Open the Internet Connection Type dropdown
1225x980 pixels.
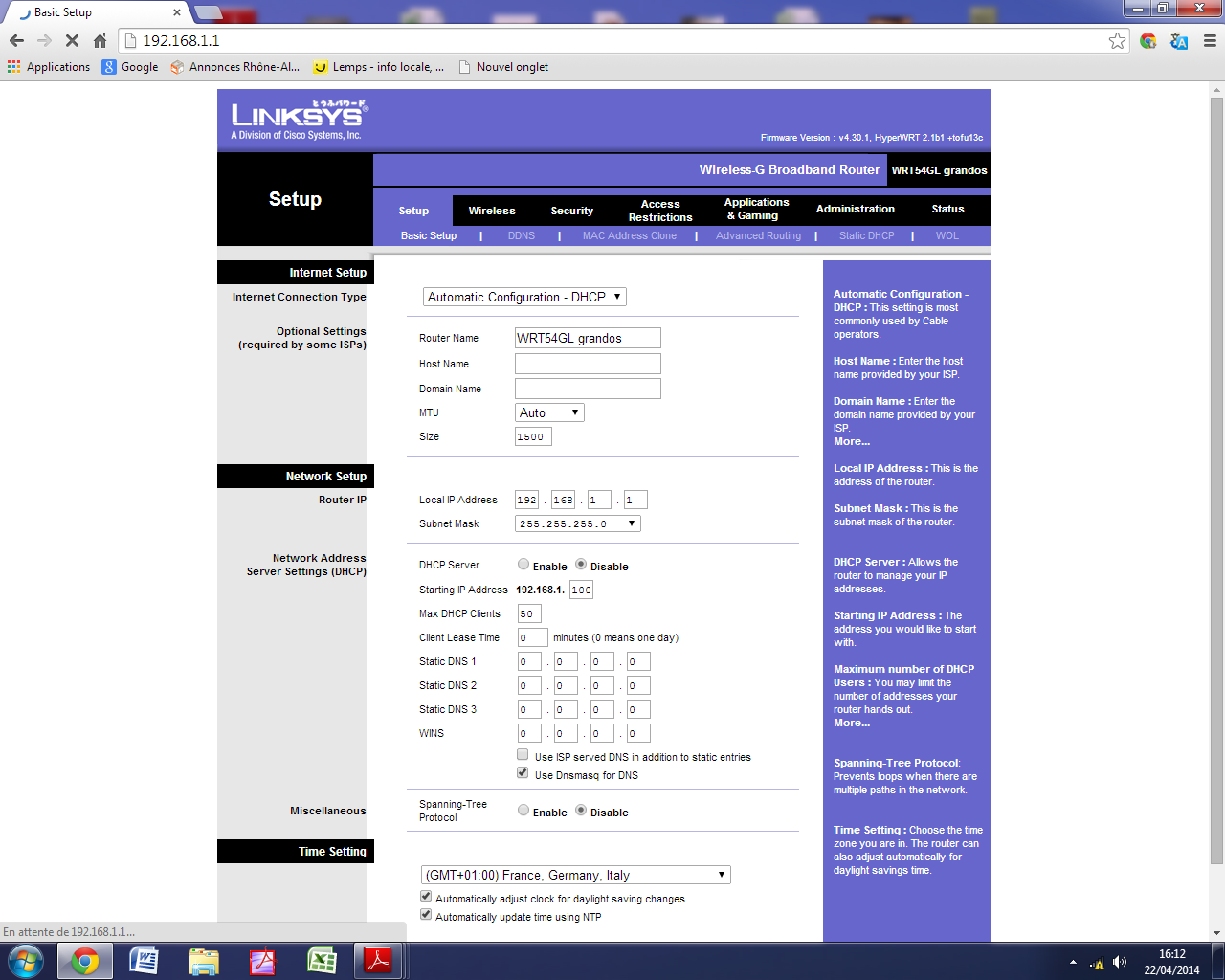click(x=524, y=297)
